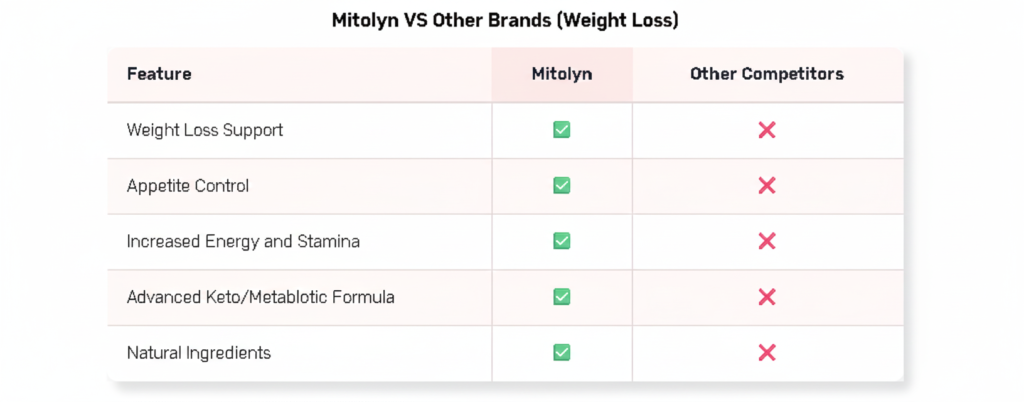Screen dimensions: 1024x402
Task: Select the Mitolyn column header
Action: tap(562, 74)
